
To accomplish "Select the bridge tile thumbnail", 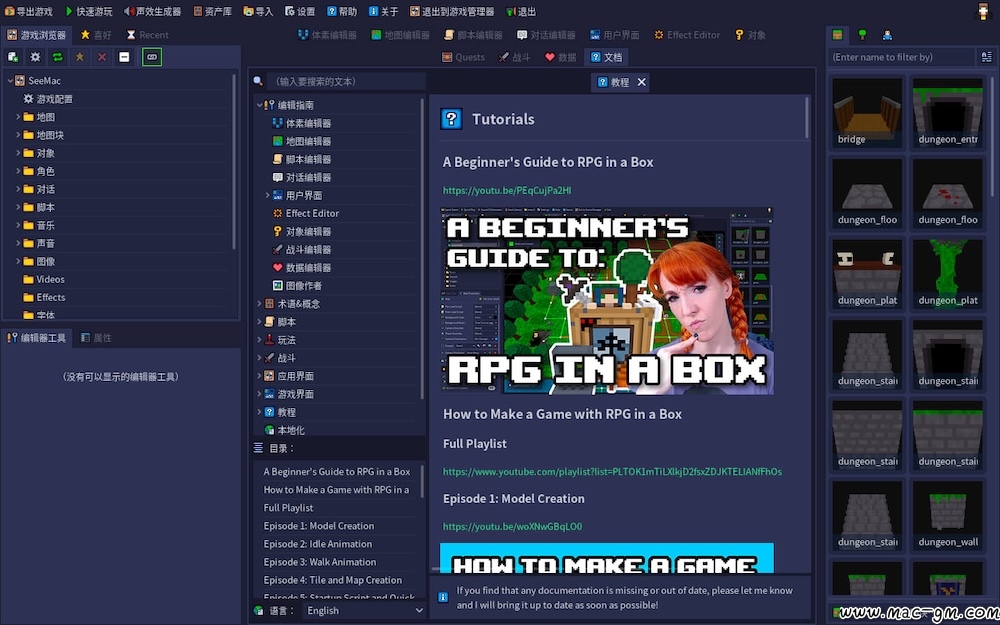I will (x=867, y=112).
